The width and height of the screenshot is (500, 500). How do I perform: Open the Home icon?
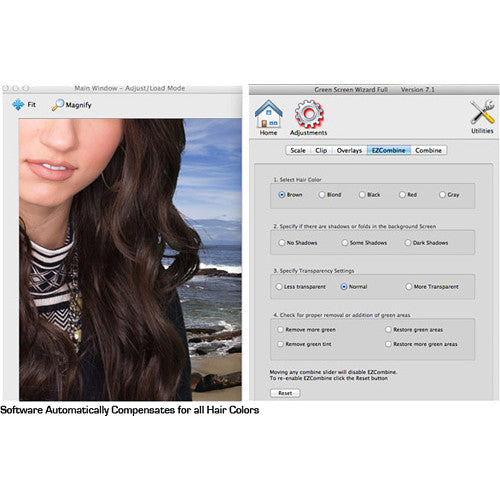(269, 114)
